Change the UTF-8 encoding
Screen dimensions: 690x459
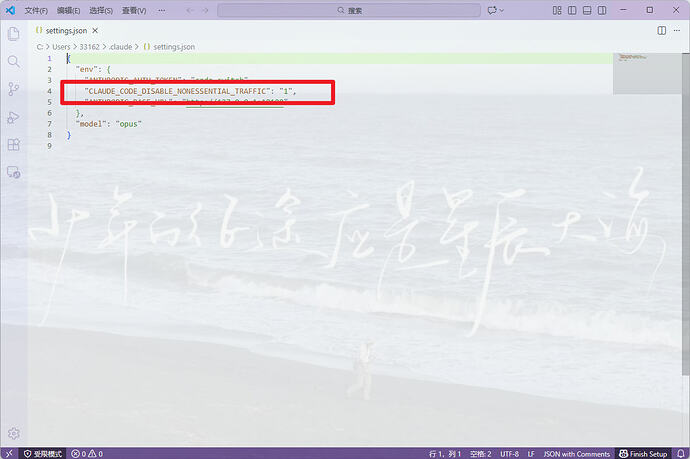tap(509, 454)
